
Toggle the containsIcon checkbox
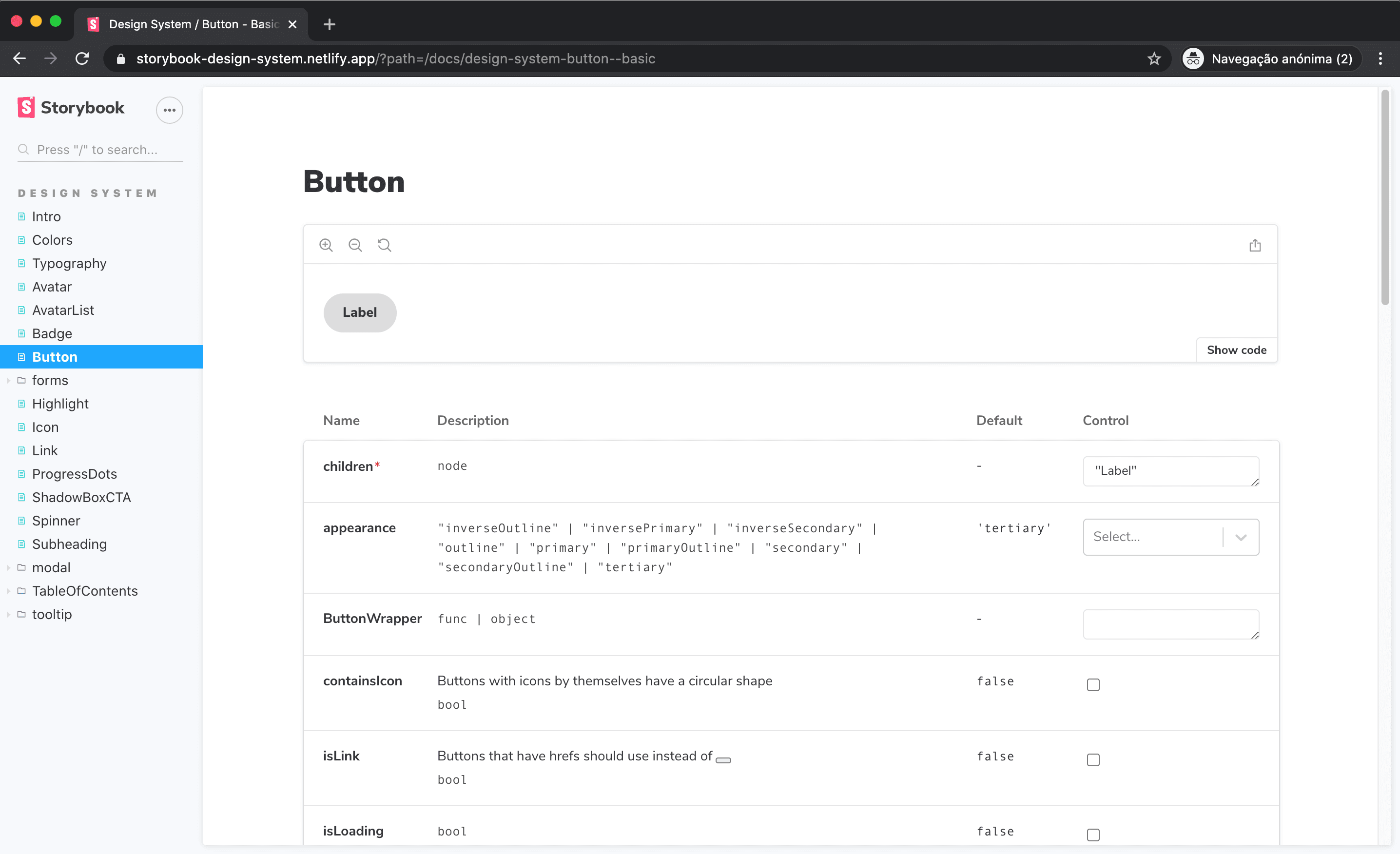1093,685
